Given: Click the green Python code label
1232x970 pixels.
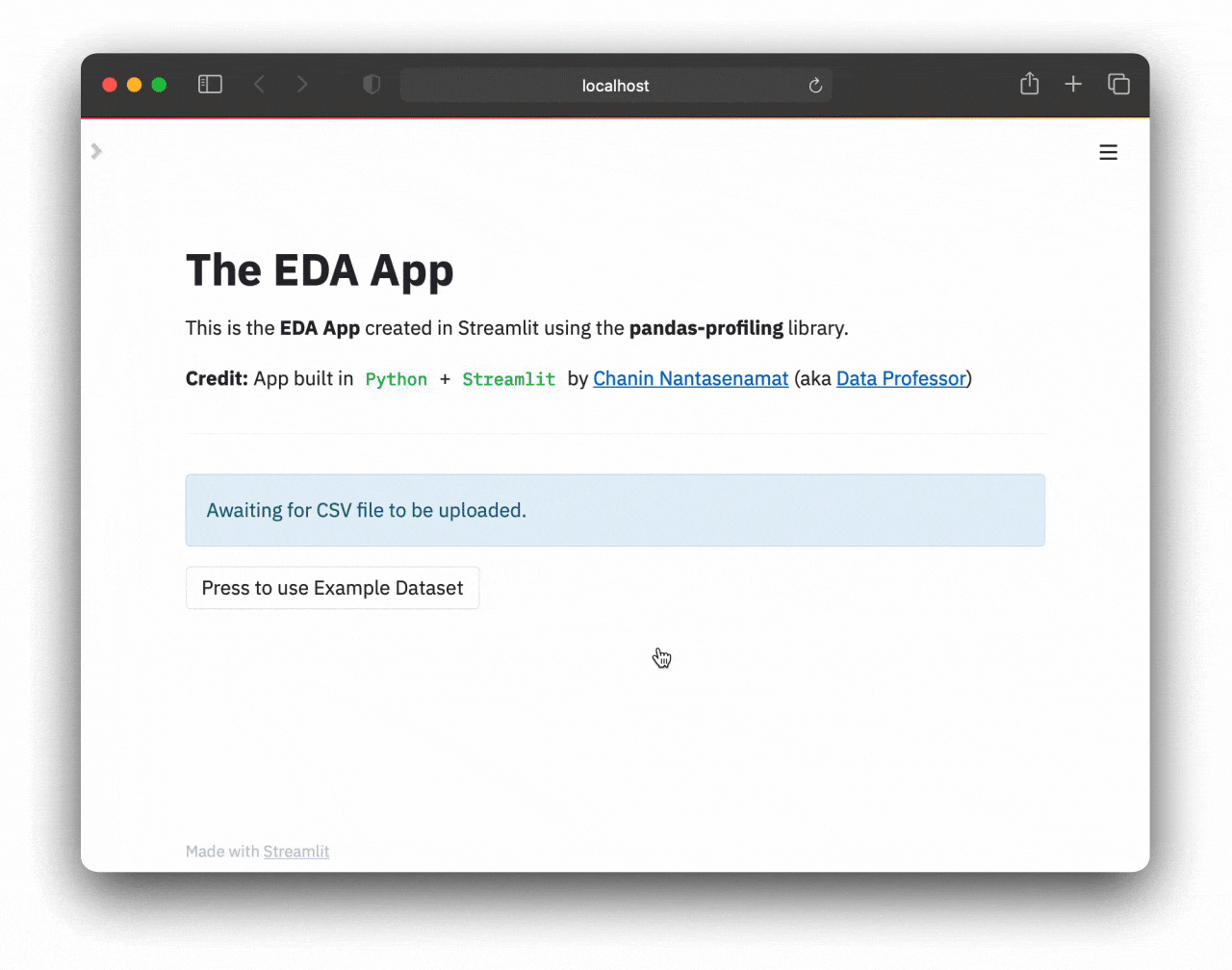Looking at the screenshot, I should (x=397, y=379).
